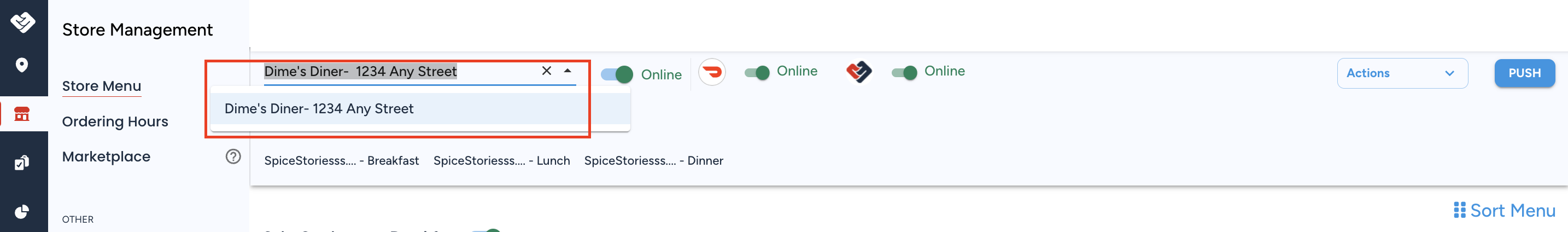Toggle the DoorDash Online switch
The image size is (1568, 232).
pos(757,73)
